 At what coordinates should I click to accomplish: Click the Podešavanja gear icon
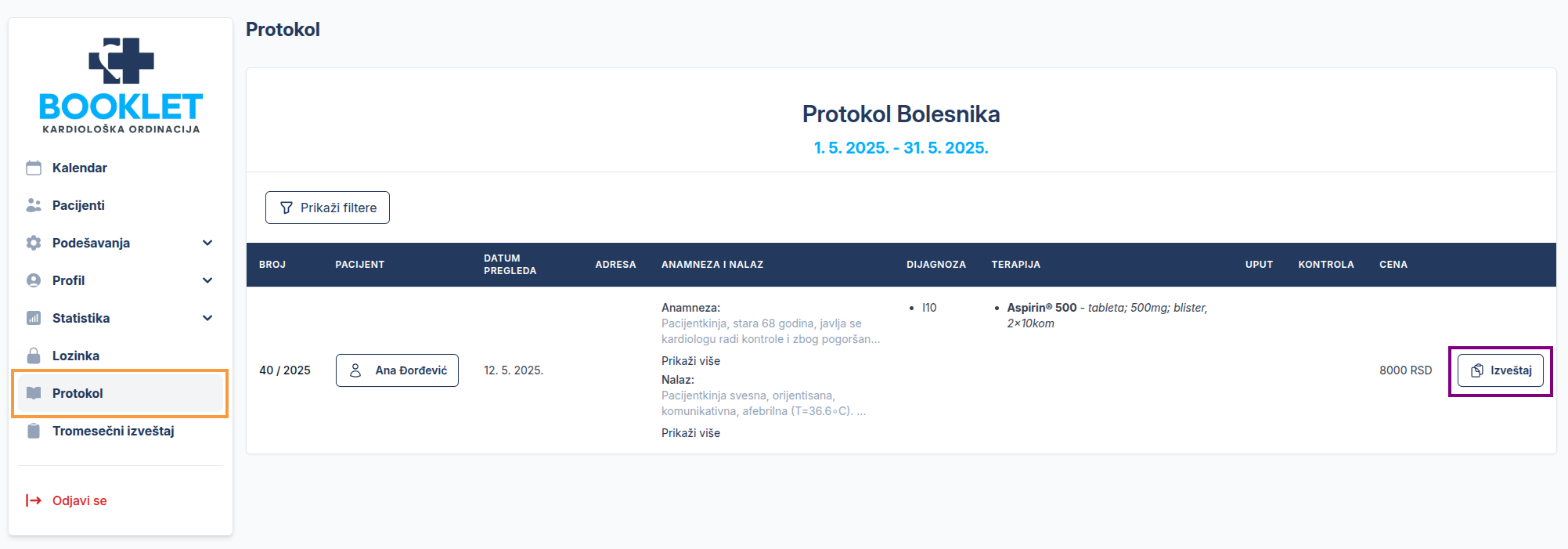click(x=32, y=242)
